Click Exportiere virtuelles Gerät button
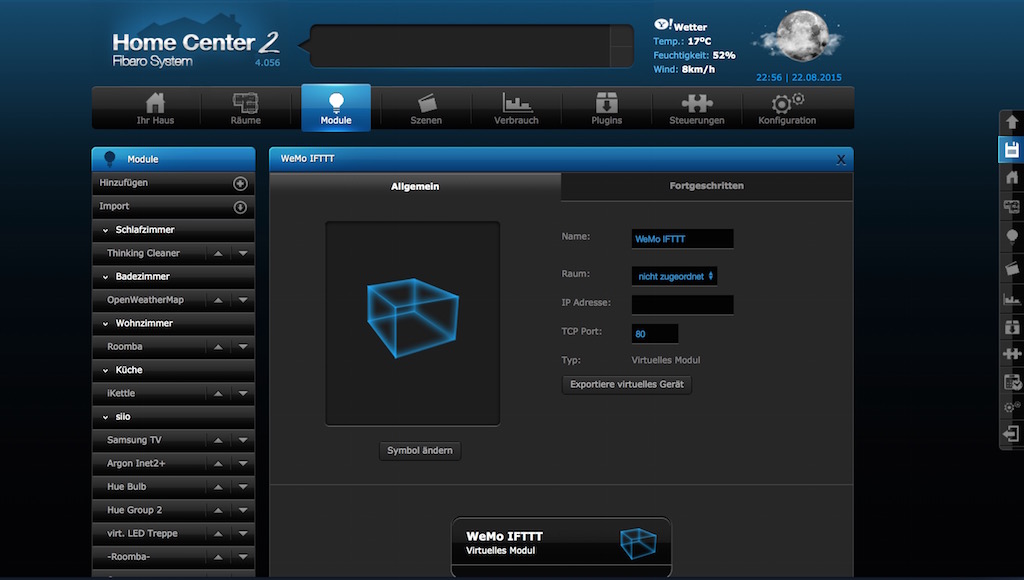The height and width of the screenshot is (580, 1024). click(x=626, y=384)
